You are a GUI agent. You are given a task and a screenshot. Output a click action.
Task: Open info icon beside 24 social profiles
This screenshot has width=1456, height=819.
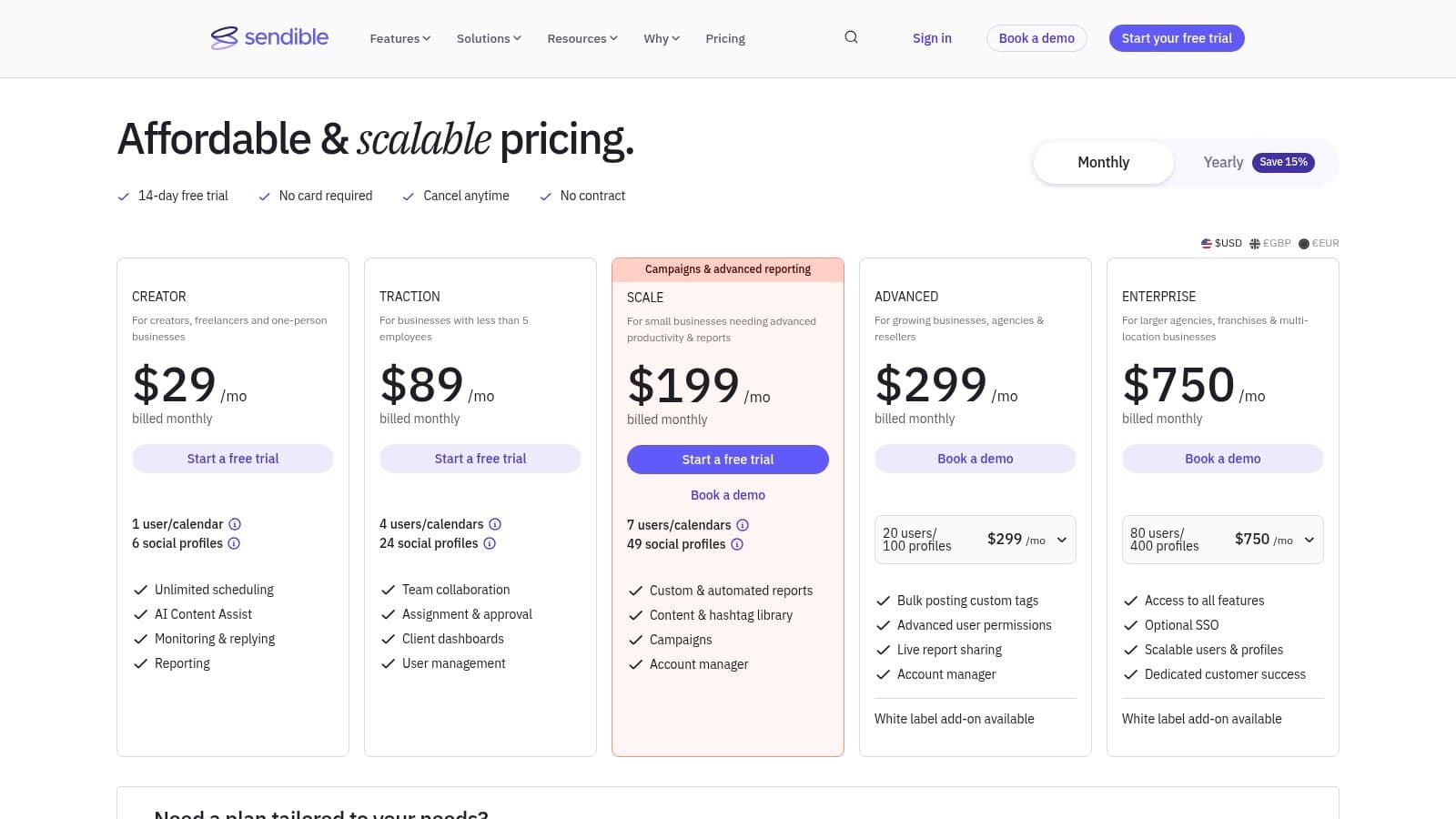(x=490, y=543)
